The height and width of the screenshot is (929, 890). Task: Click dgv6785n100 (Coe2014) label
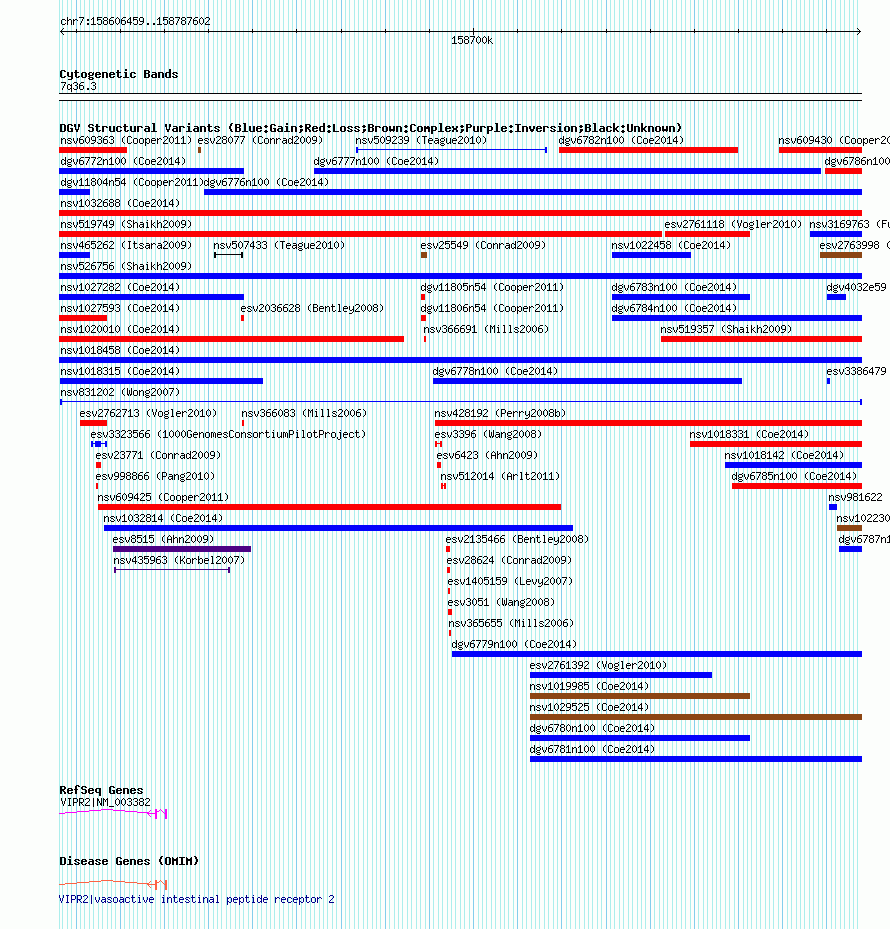click(794, 477)
